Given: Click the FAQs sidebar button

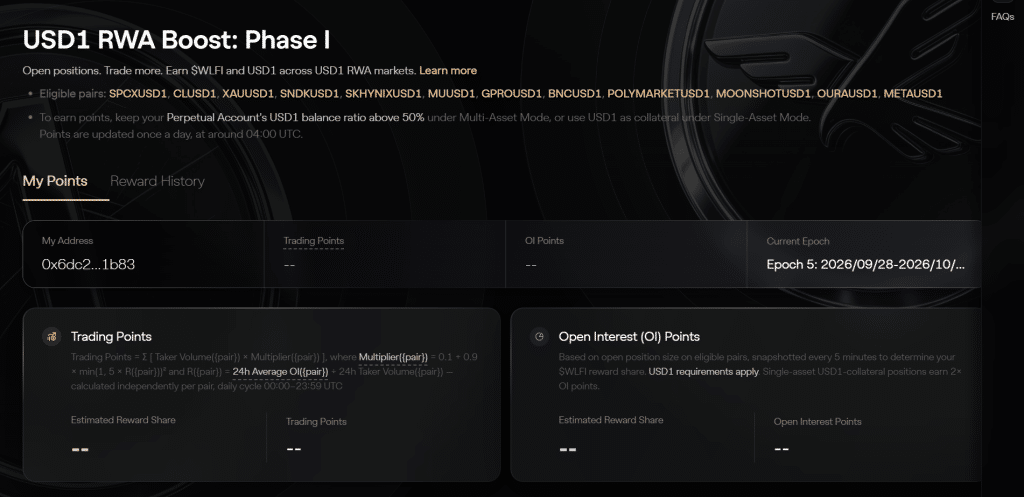Looking at the screenshot, I should pos(1002,17).
